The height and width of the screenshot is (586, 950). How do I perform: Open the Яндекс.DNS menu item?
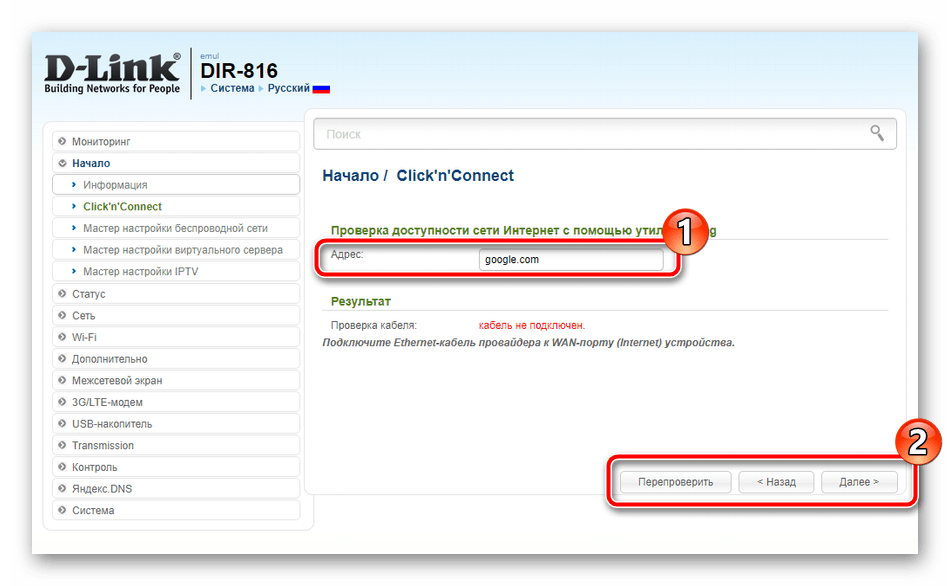click(x=176, y=488)
